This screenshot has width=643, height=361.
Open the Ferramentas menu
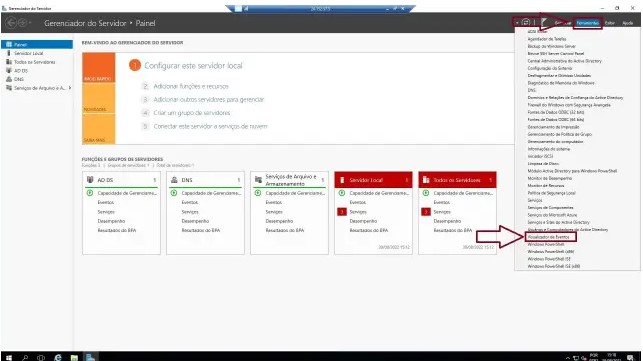(x=588, y=23)
